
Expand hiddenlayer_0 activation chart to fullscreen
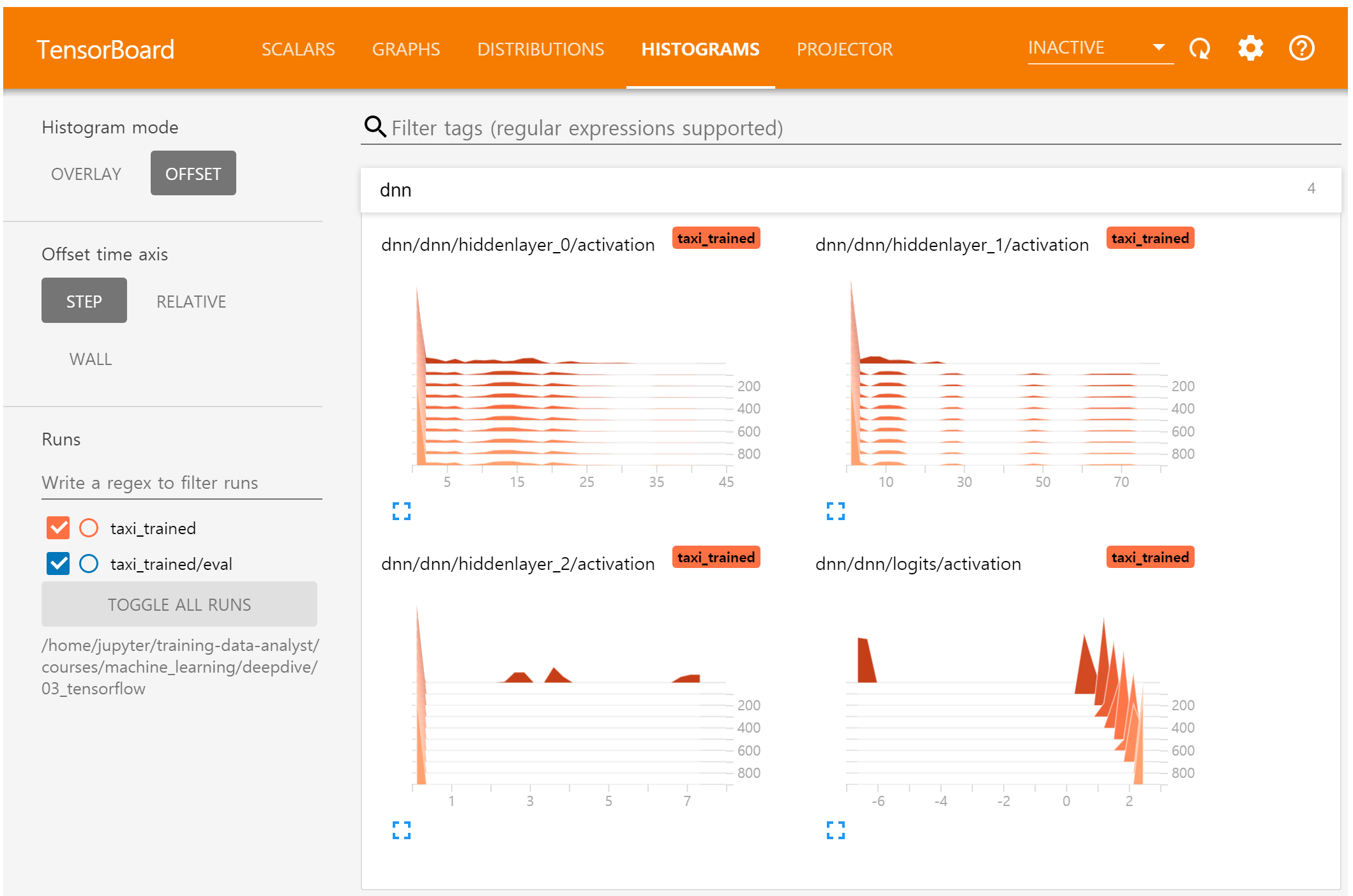[402, 511]
